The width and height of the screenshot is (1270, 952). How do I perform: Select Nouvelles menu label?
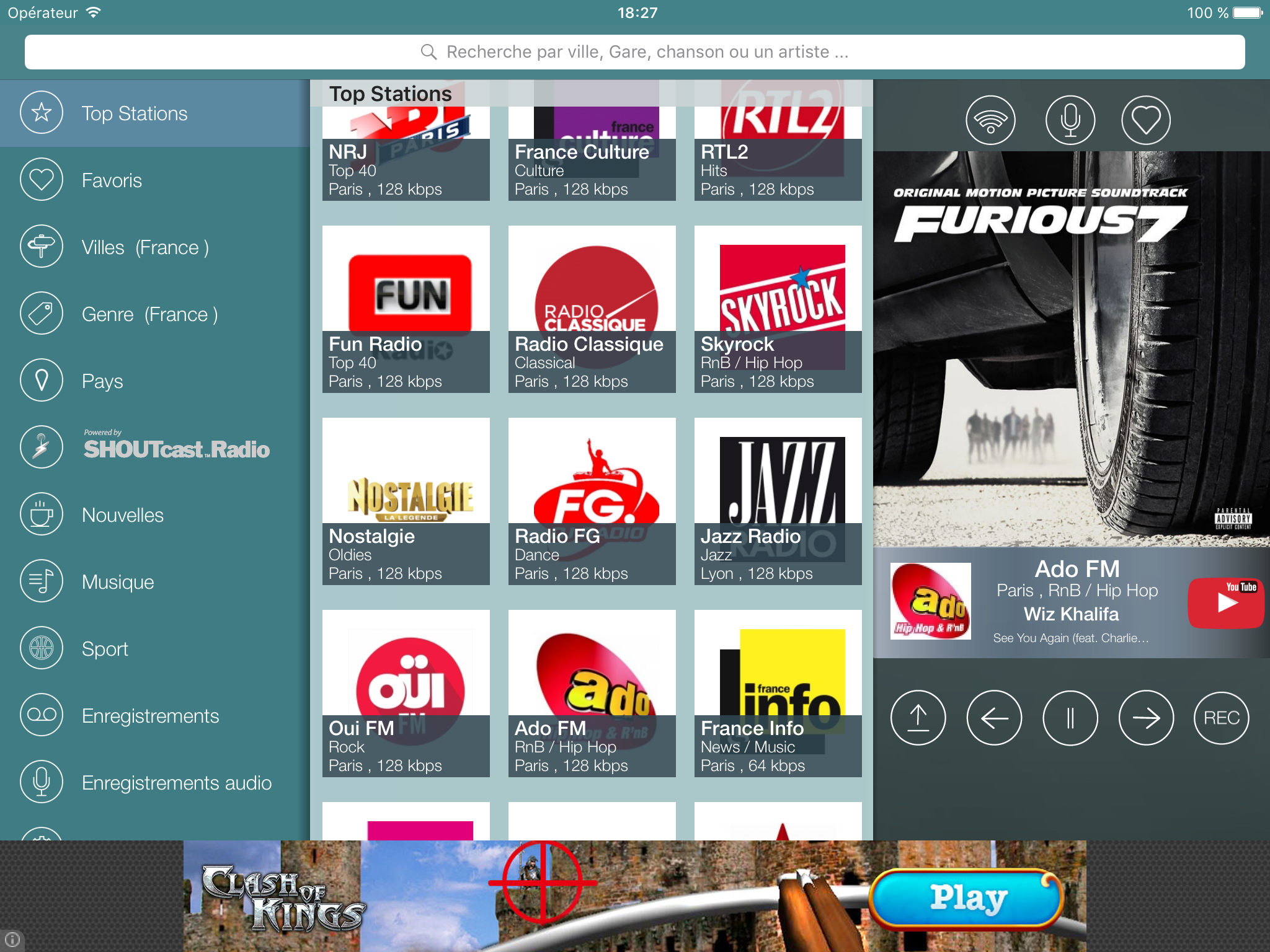click(x=123, y=515)
